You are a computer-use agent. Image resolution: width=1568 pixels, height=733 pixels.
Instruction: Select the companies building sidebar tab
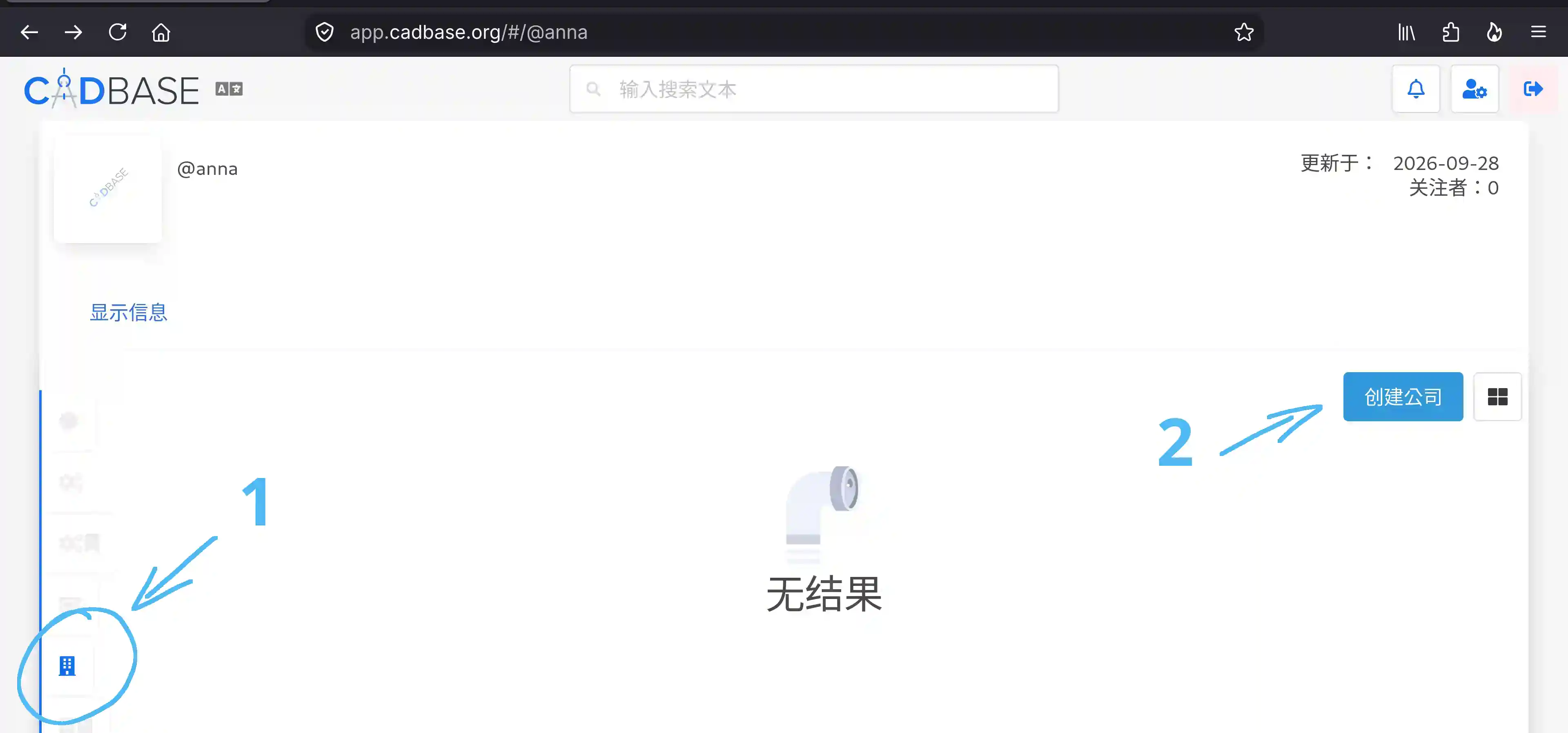(67, 666)
